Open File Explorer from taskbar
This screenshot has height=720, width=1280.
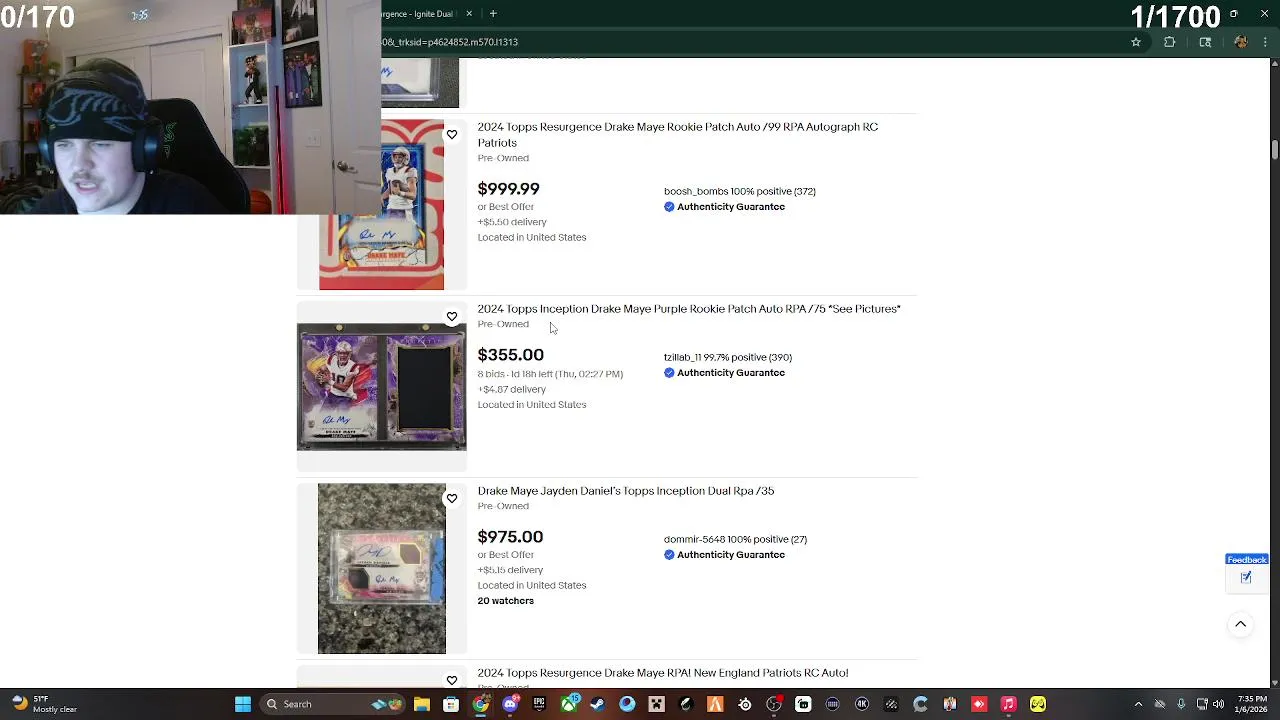[422, 704]
